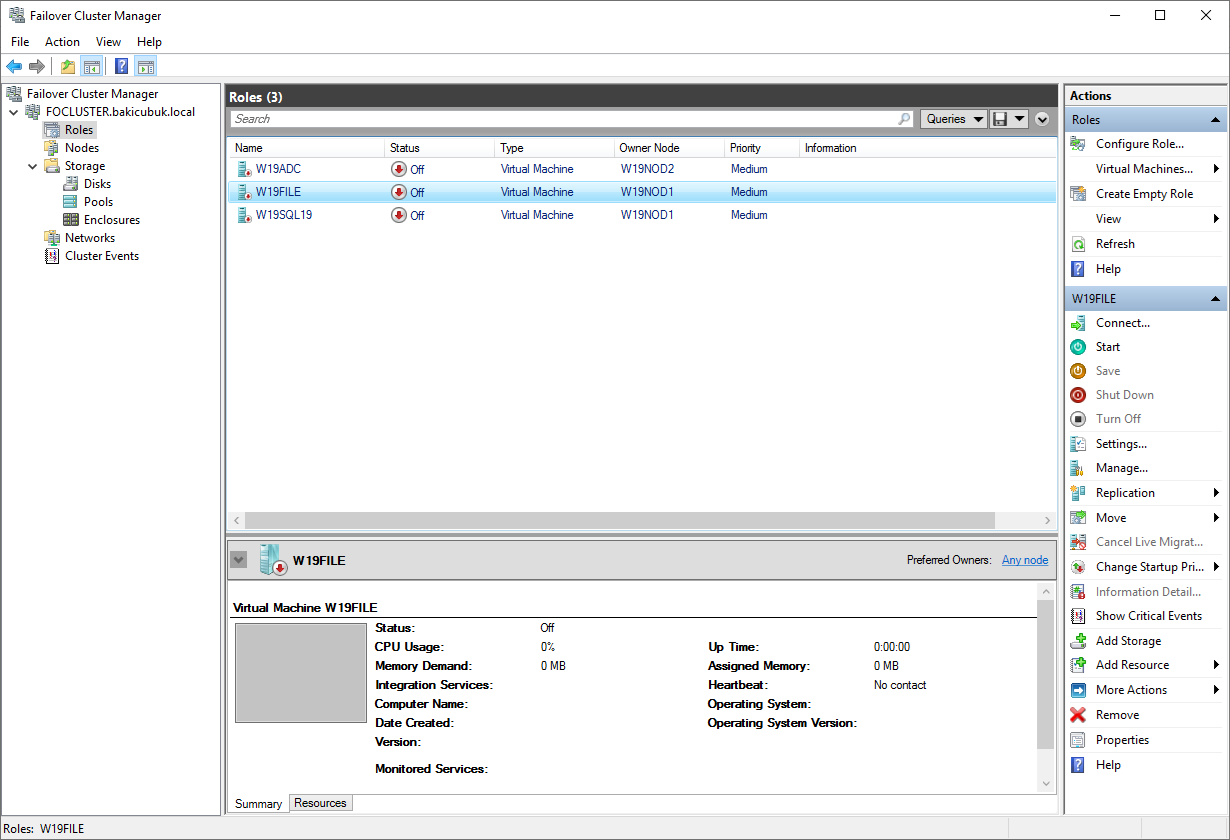Sort roles by the Priority column header

click(762, 148)
